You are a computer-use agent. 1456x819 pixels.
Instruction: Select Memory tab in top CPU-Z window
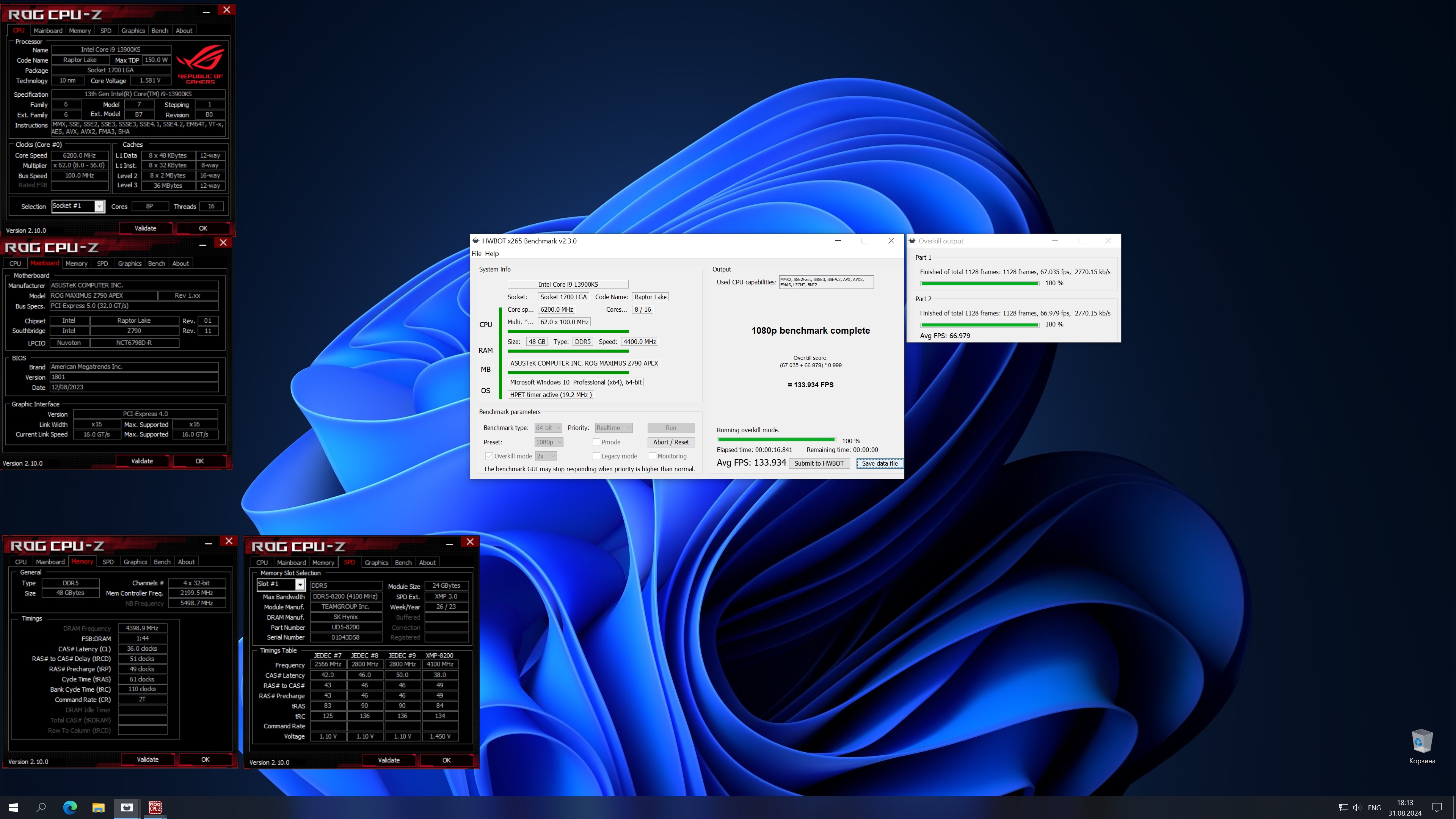tap(80, 30)
